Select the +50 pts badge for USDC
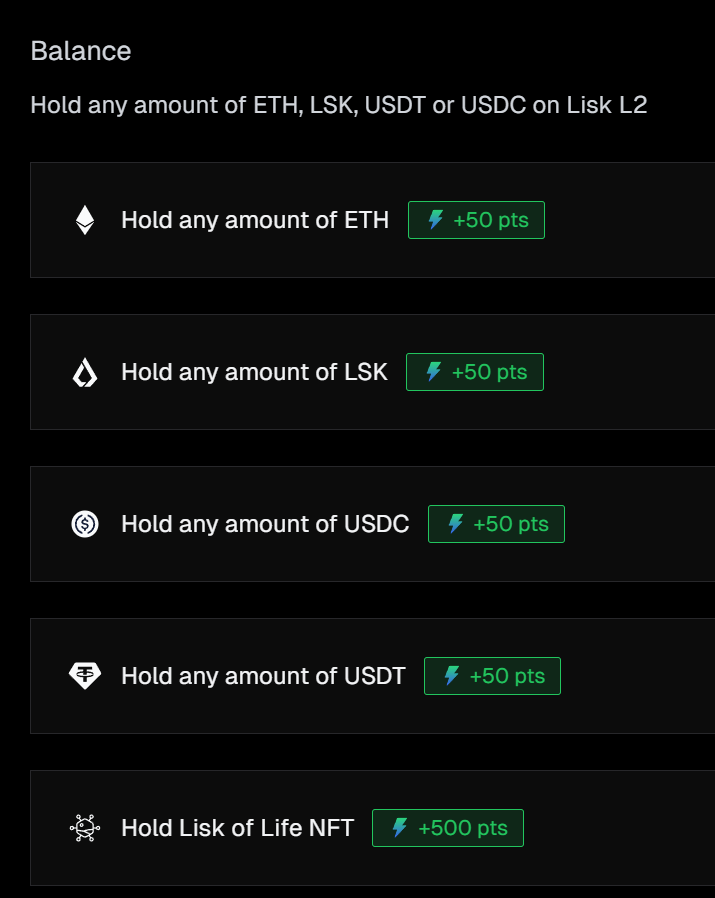 tap(496, 524)
